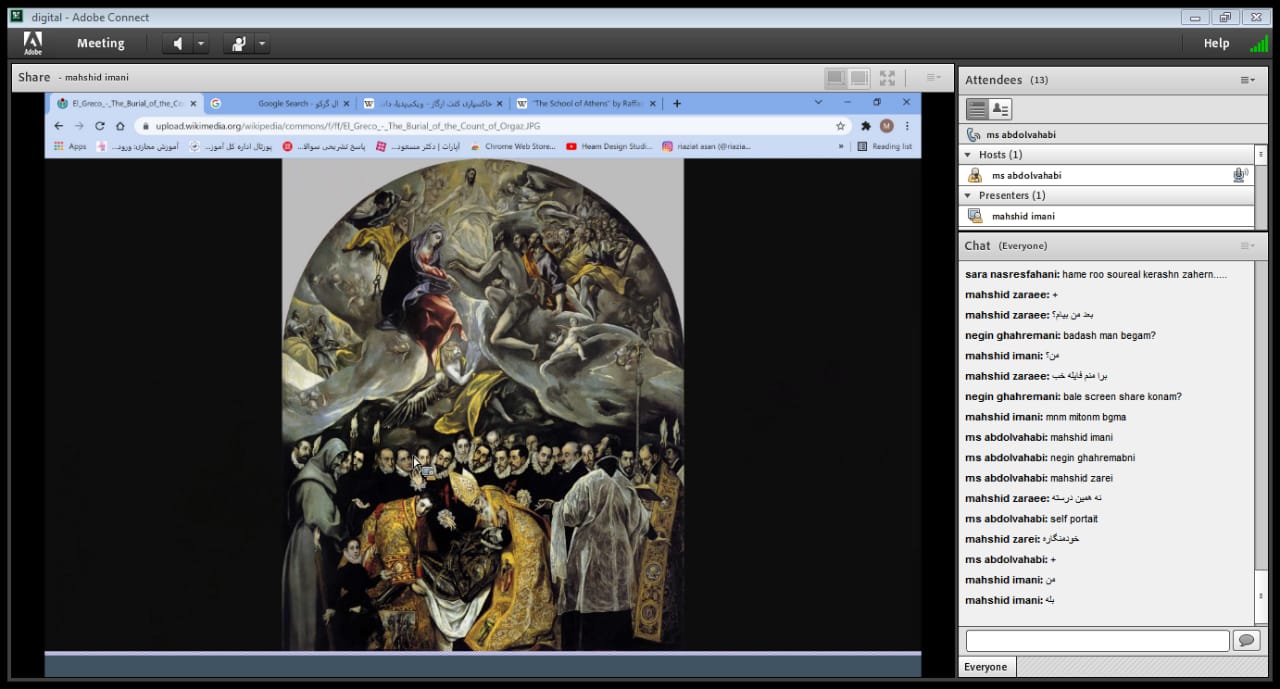Open the status options dropdown arrow
Viewport: 1280px width, 689px height.
click(262, 44)
